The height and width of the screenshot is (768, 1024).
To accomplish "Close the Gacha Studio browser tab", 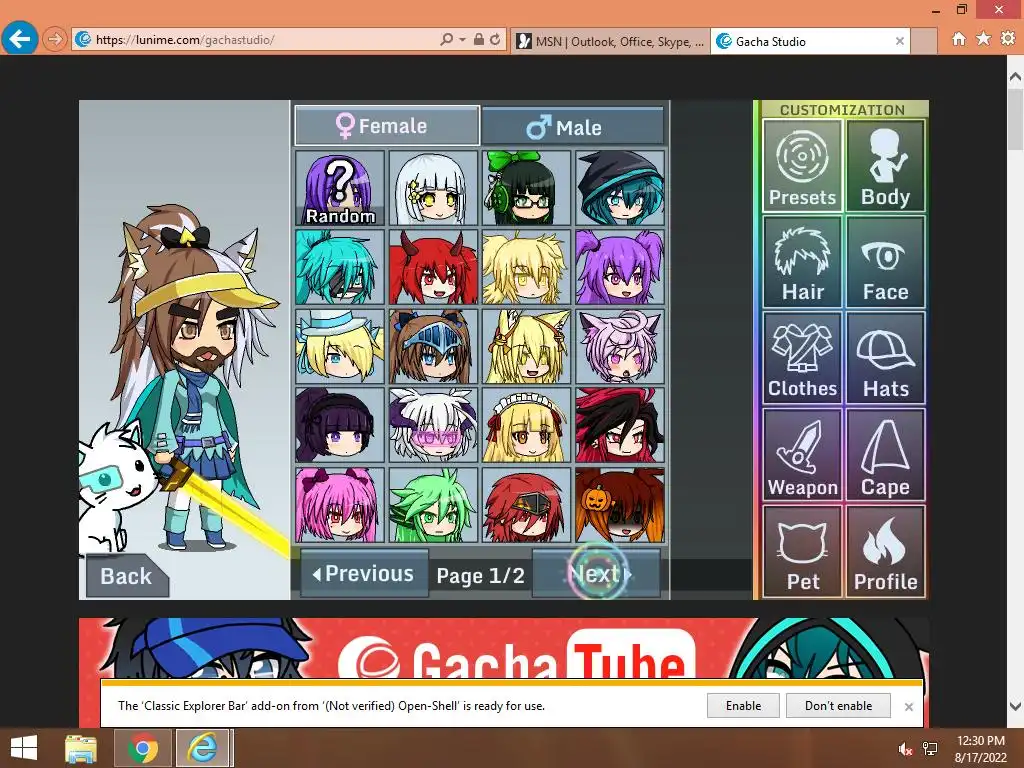I will click(900, 41).
